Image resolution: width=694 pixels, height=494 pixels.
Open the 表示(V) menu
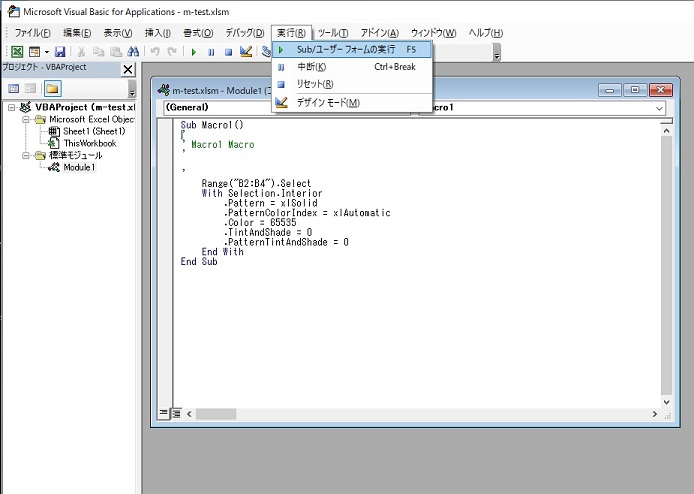coord(118,33)
